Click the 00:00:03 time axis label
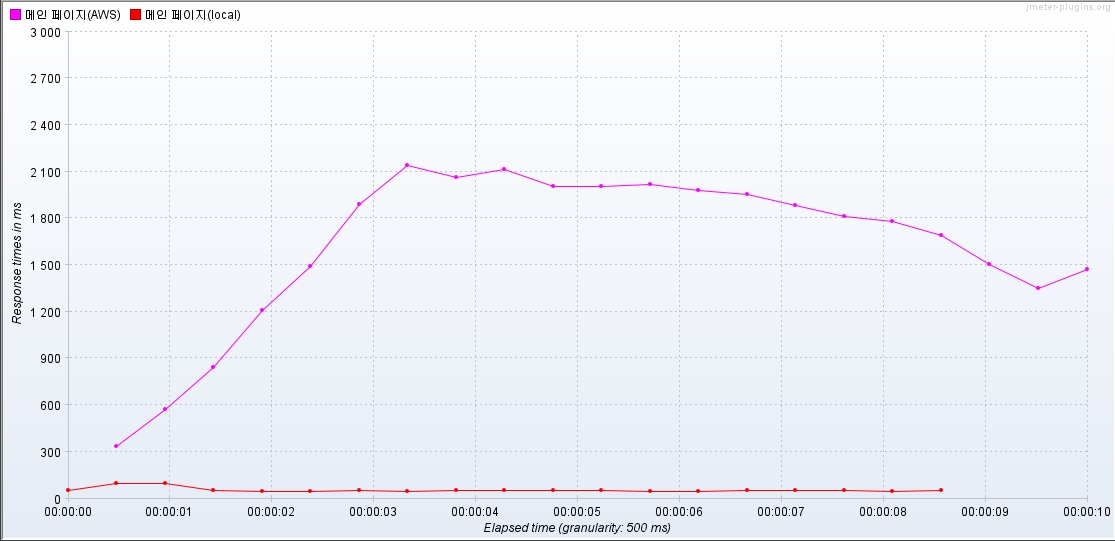This screenshot has width=1115, height=541. pos(373,512)
